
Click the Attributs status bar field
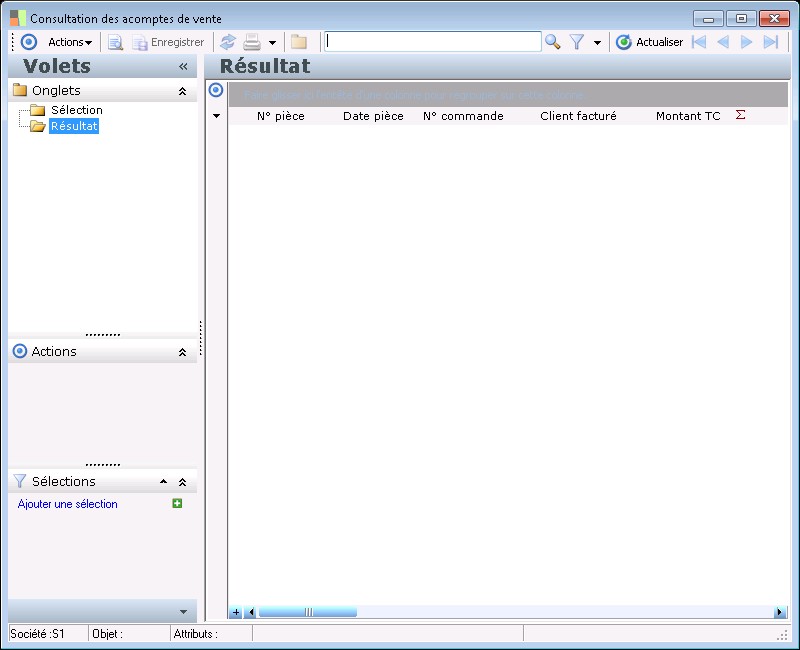(x=212, y=634)
